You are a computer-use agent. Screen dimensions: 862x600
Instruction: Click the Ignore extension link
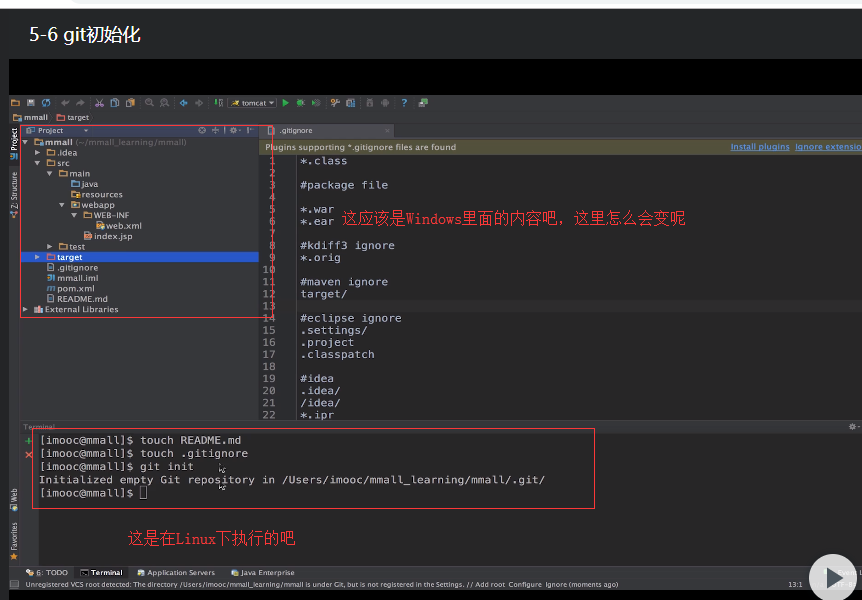[x=828, y=147]
